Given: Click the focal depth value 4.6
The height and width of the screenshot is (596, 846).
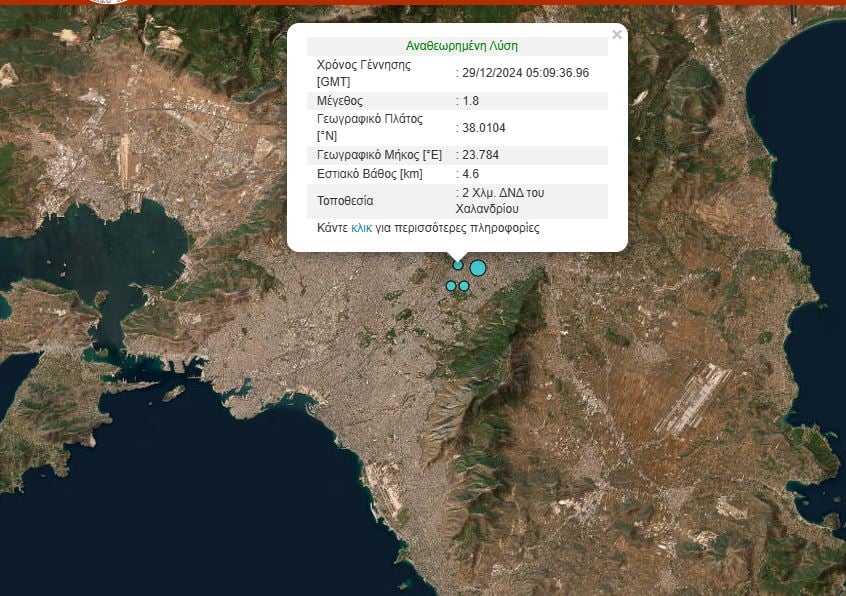Looking at the screenshot, I should [x=470, y=174].
